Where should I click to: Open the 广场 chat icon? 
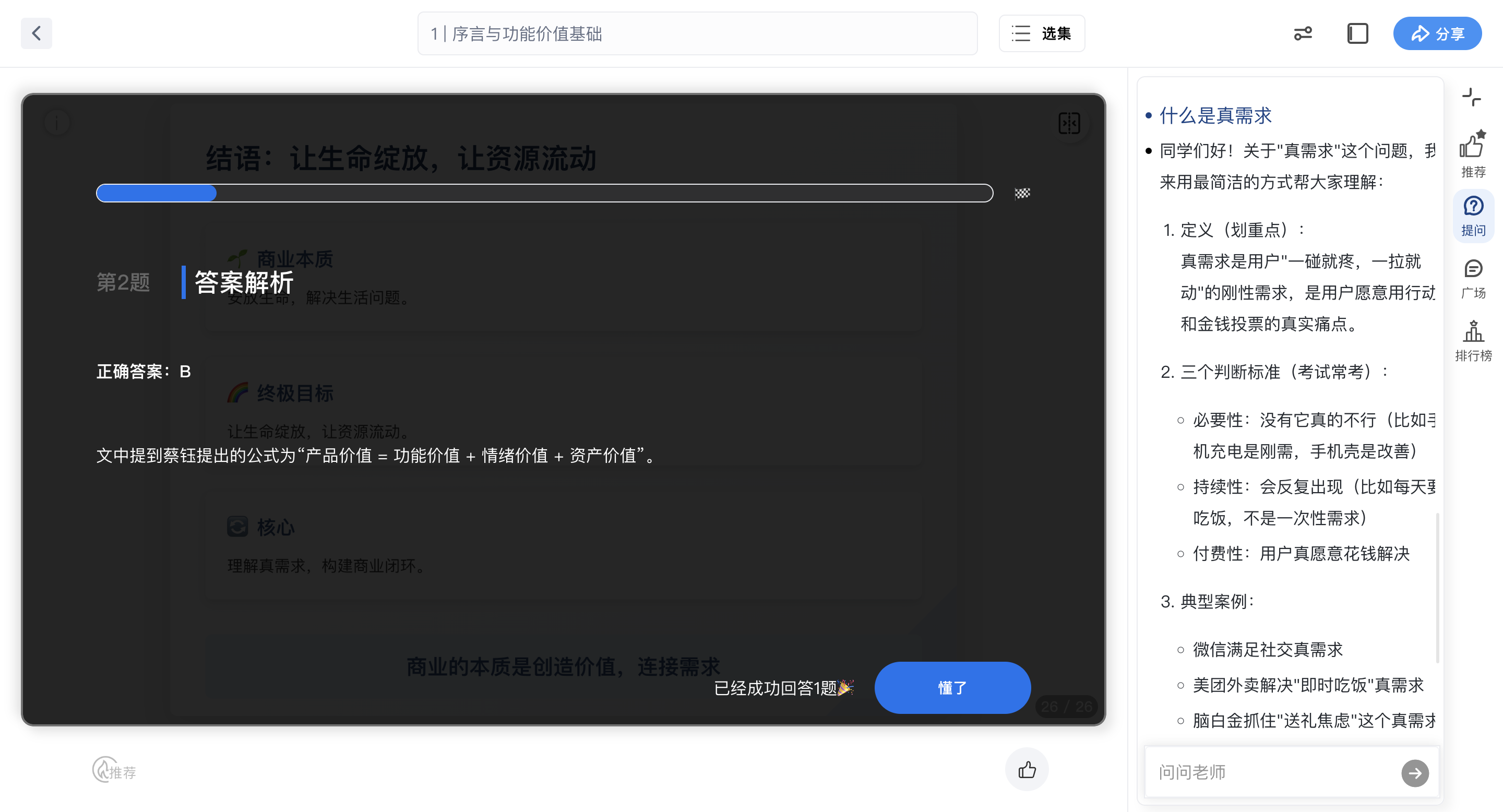(x=1473, y=279)
